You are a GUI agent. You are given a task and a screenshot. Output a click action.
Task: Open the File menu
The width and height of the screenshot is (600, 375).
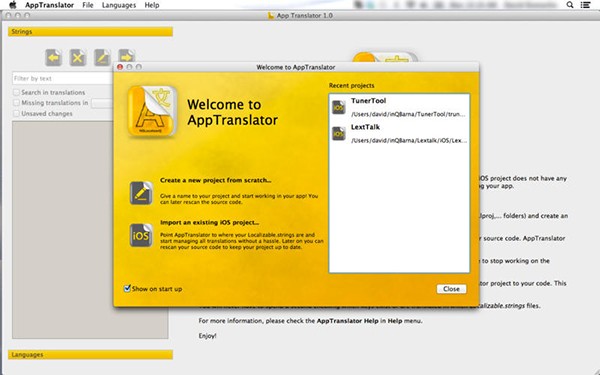point(88,5)
